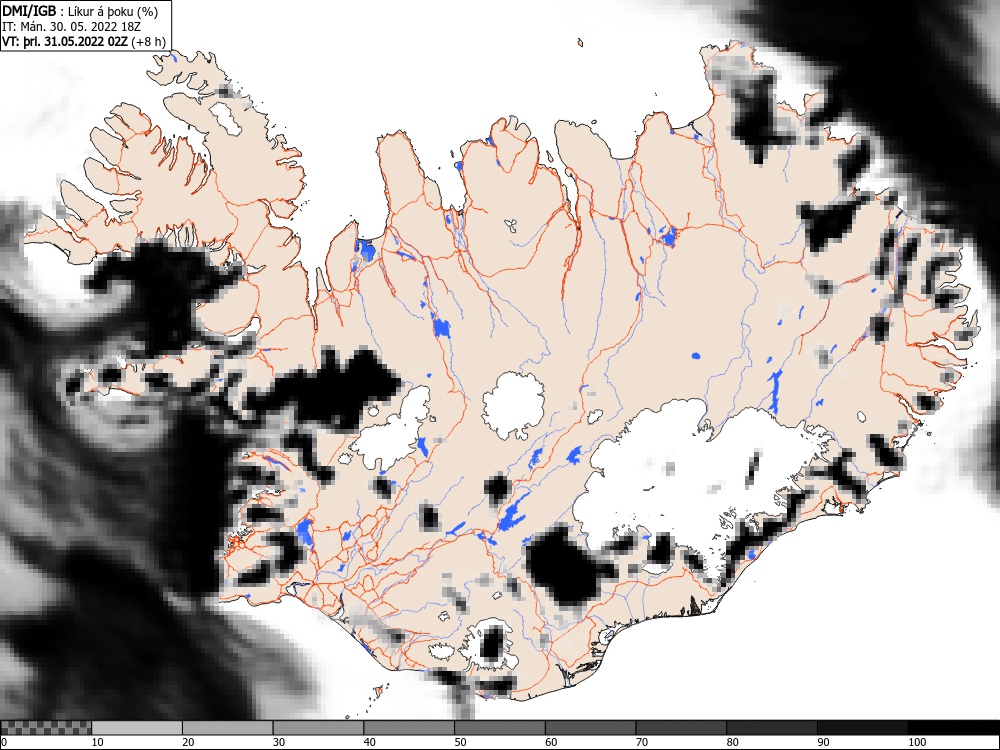Click the valid time 'VT: þri. 31.05.2022 02Z (+8 h)'
The width and height of the screenshot is (1000, 750).
pyautogui.click(x=84, y=41)
